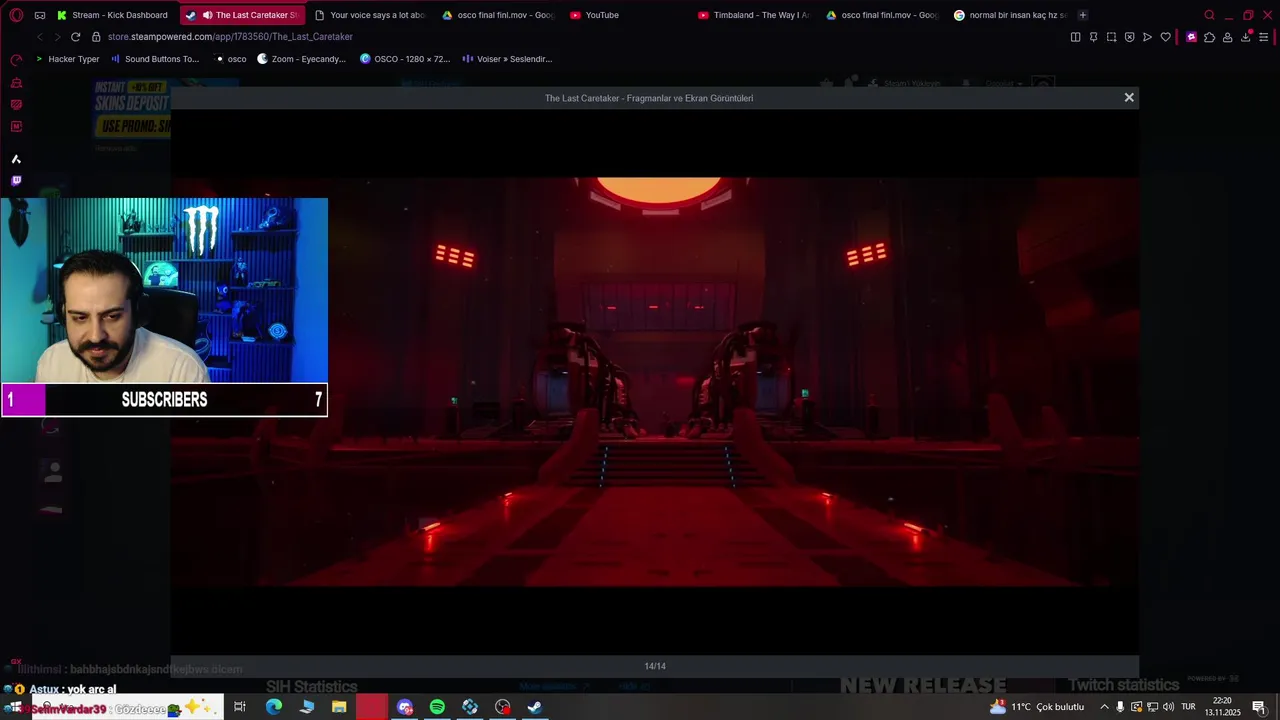
Task: Open Windows notification center
Action: (x=1259, y=707)
